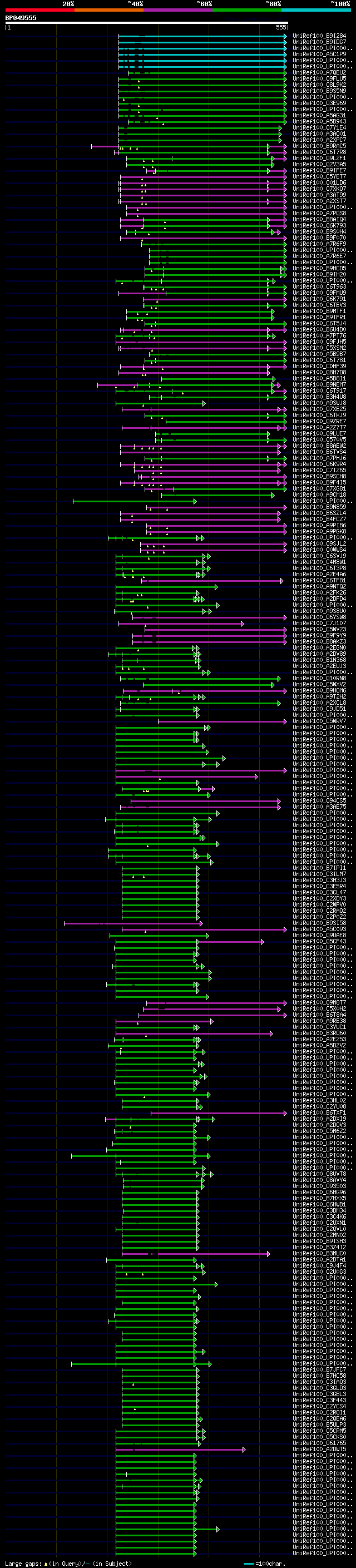Select hit UniRef100_Q8UVT8
Viewport: 356px width, 1568px height.
319,1174
